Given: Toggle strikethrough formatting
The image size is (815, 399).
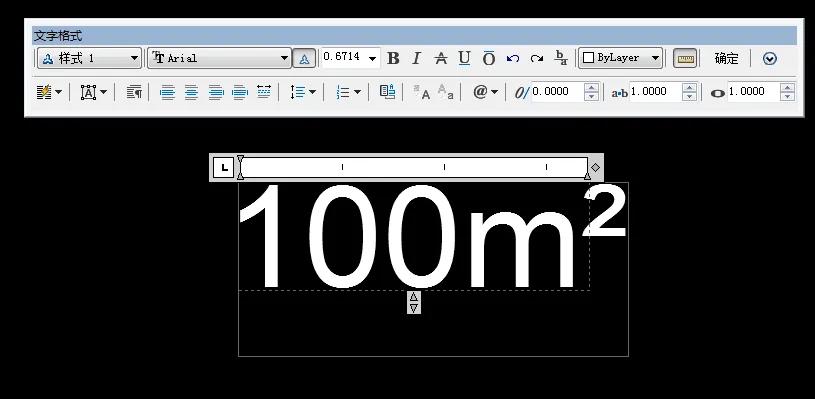Looking at the screenshot, I should point(440,59).
